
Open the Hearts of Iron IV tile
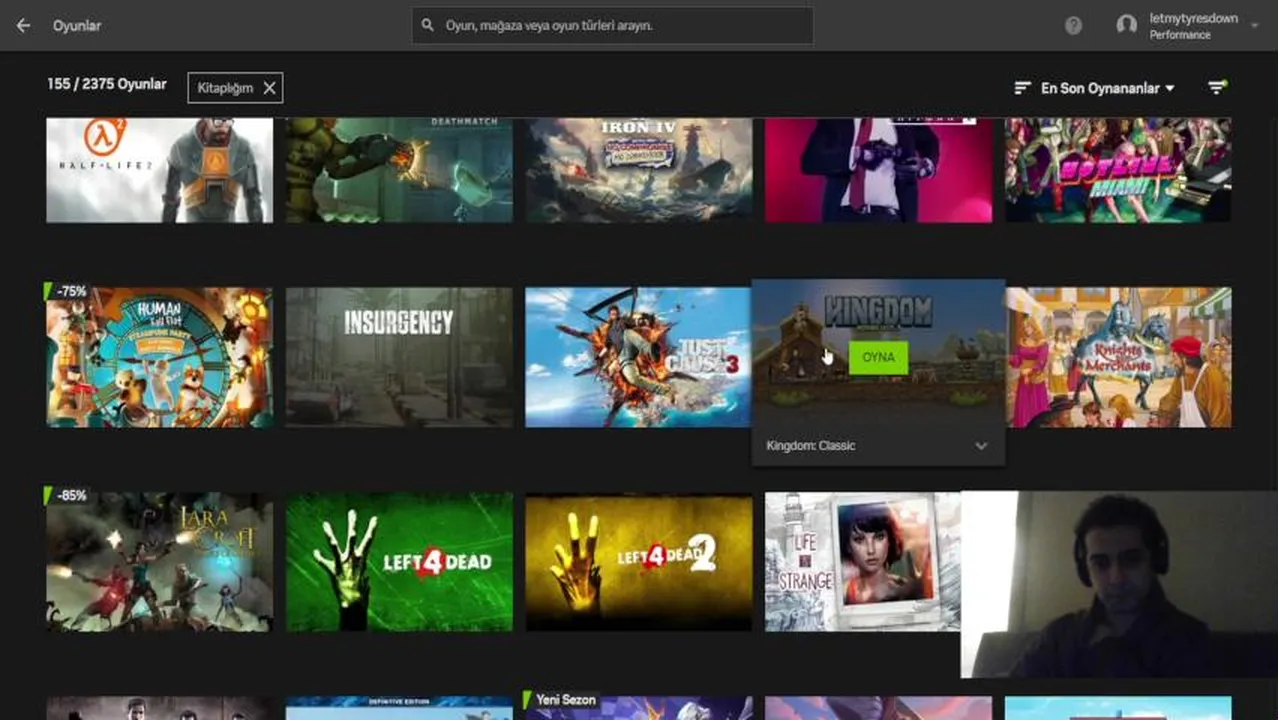[639, 170]
